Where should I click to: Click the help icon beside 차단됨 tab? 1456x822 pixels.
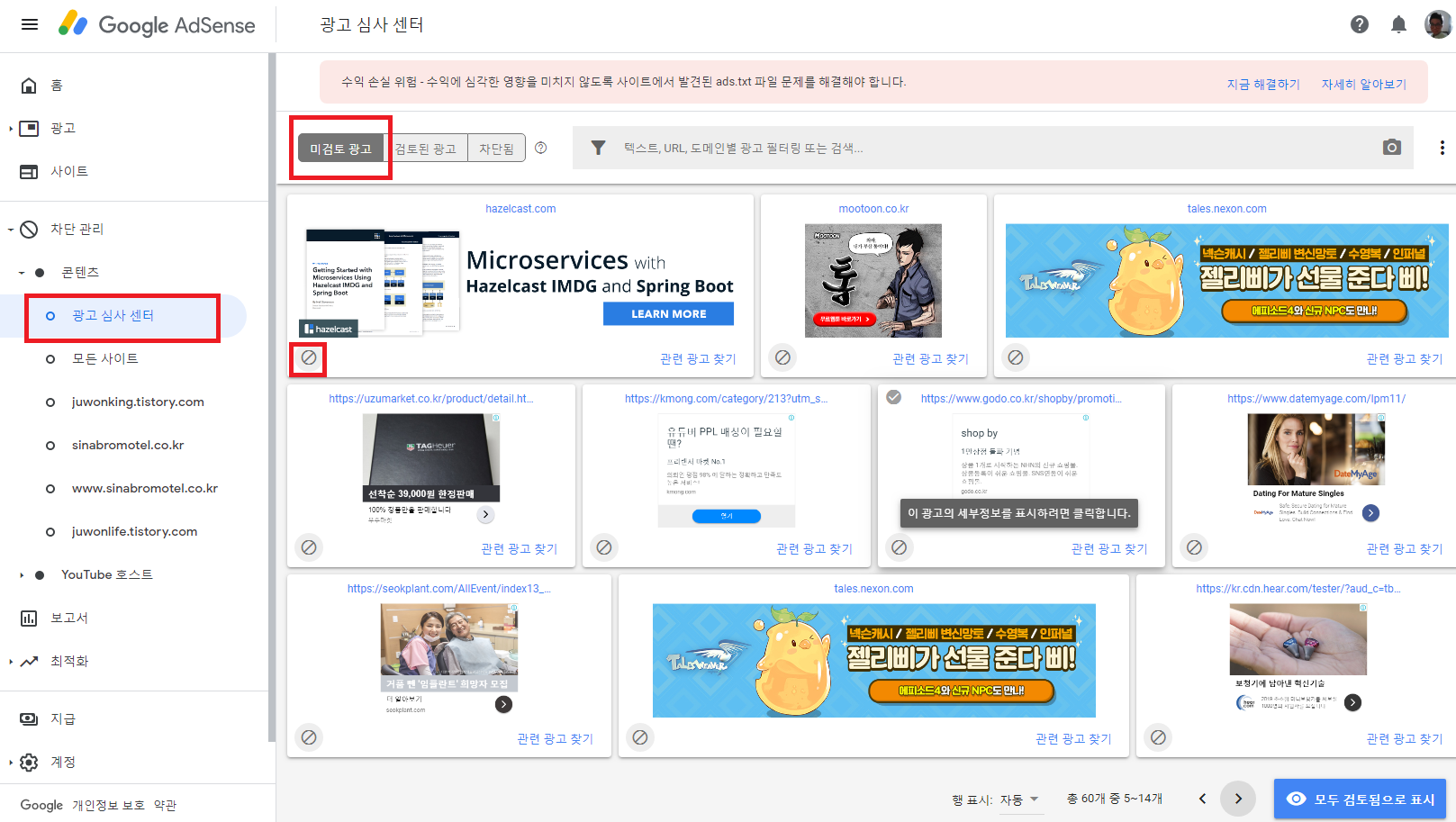(541, 148)
